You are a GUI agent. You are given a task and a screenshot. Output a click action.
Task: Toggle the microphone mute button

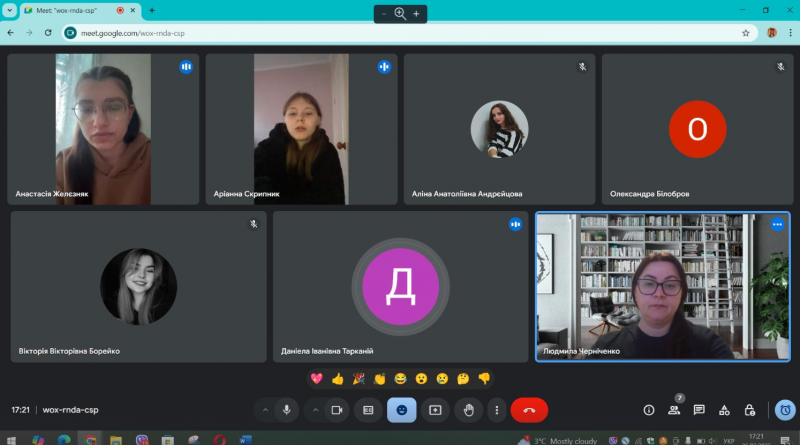click(x=287, y=410)
